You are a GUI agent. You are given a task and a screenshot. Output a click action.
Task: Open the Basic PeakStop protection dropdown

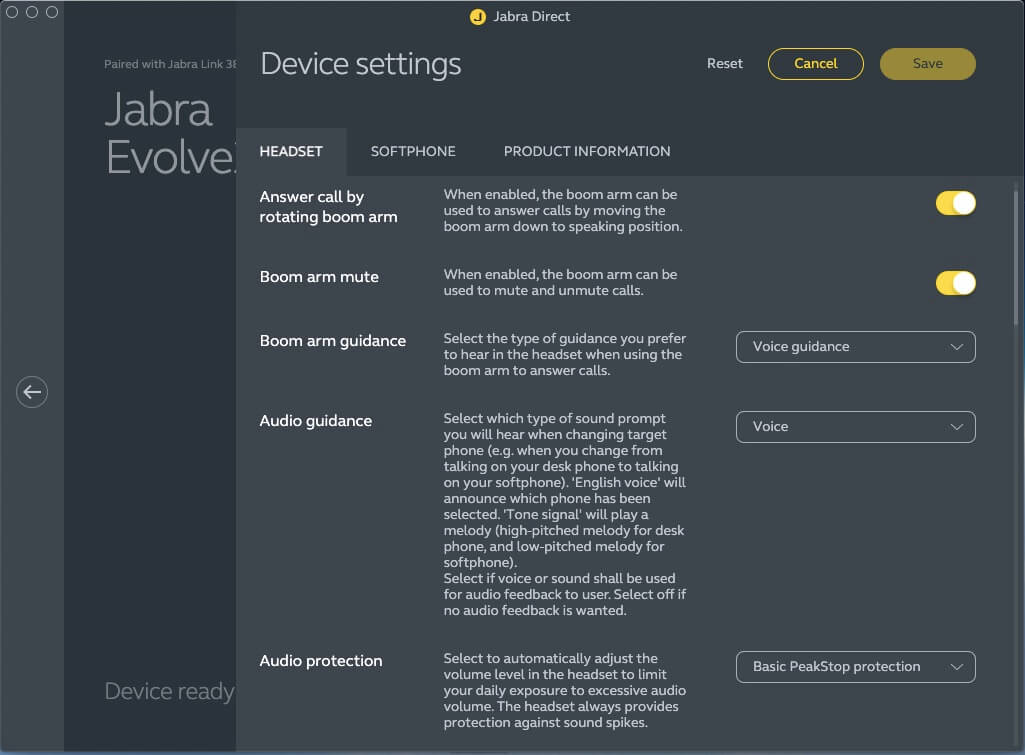tap(855, 667)
